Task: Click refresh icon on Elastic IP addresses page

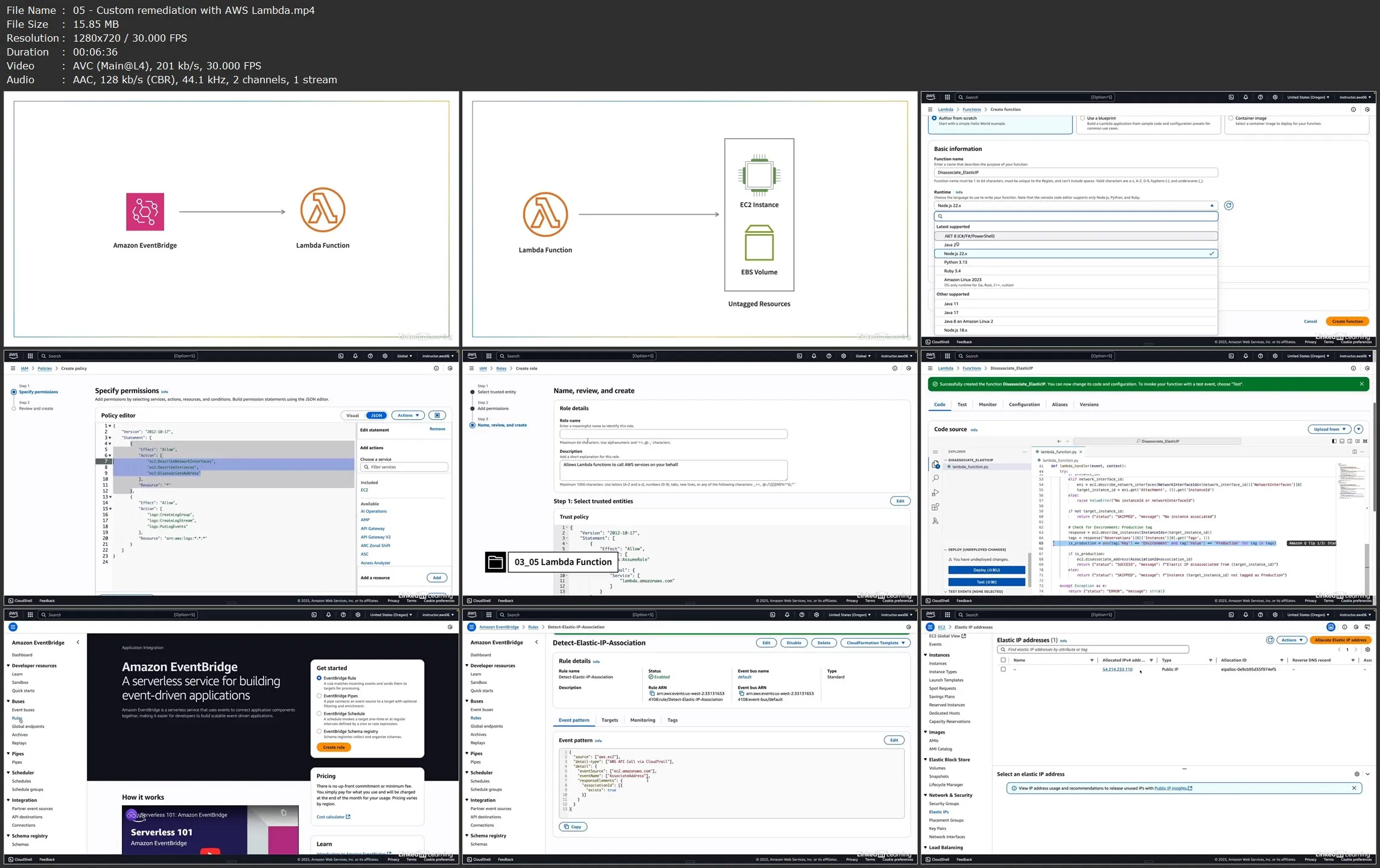Action: [x=1270, y=640]
